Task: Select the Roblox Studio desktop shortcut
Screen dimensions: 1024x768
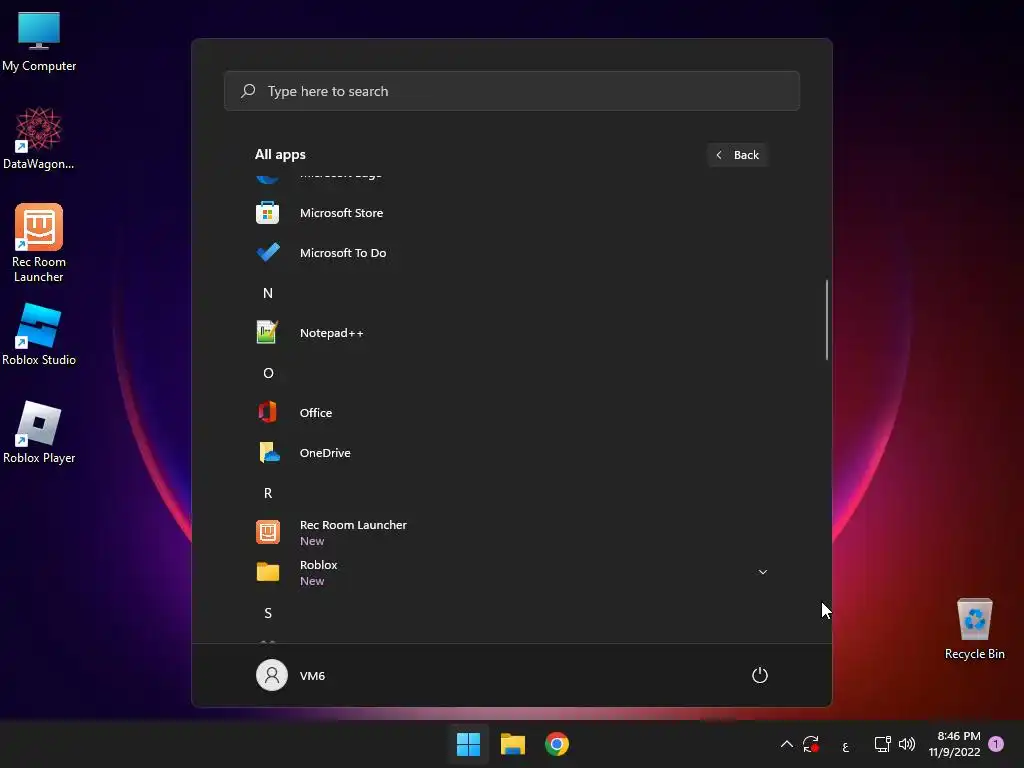Action: coord(39,334)
